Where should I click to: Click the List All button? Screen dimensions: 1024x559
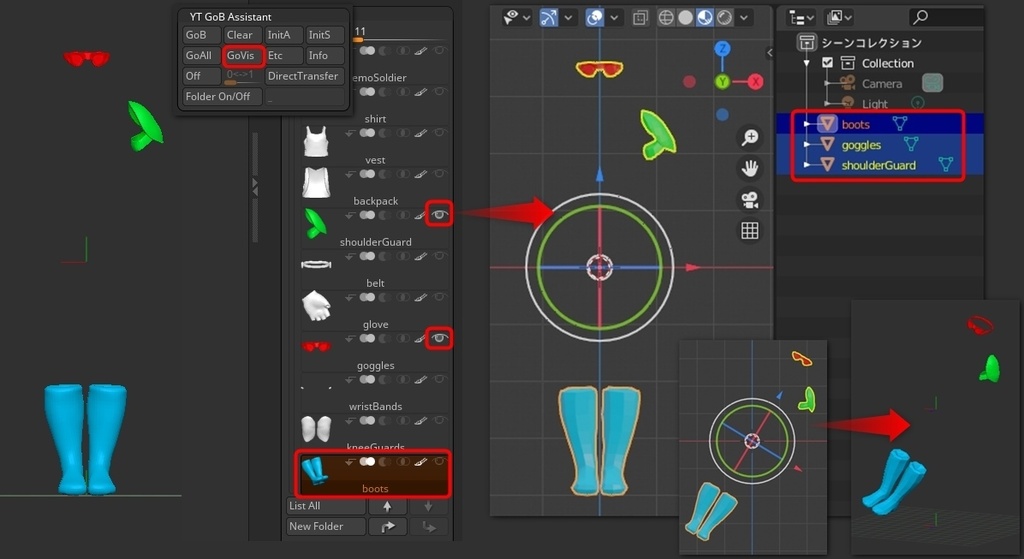coord(326,506)
